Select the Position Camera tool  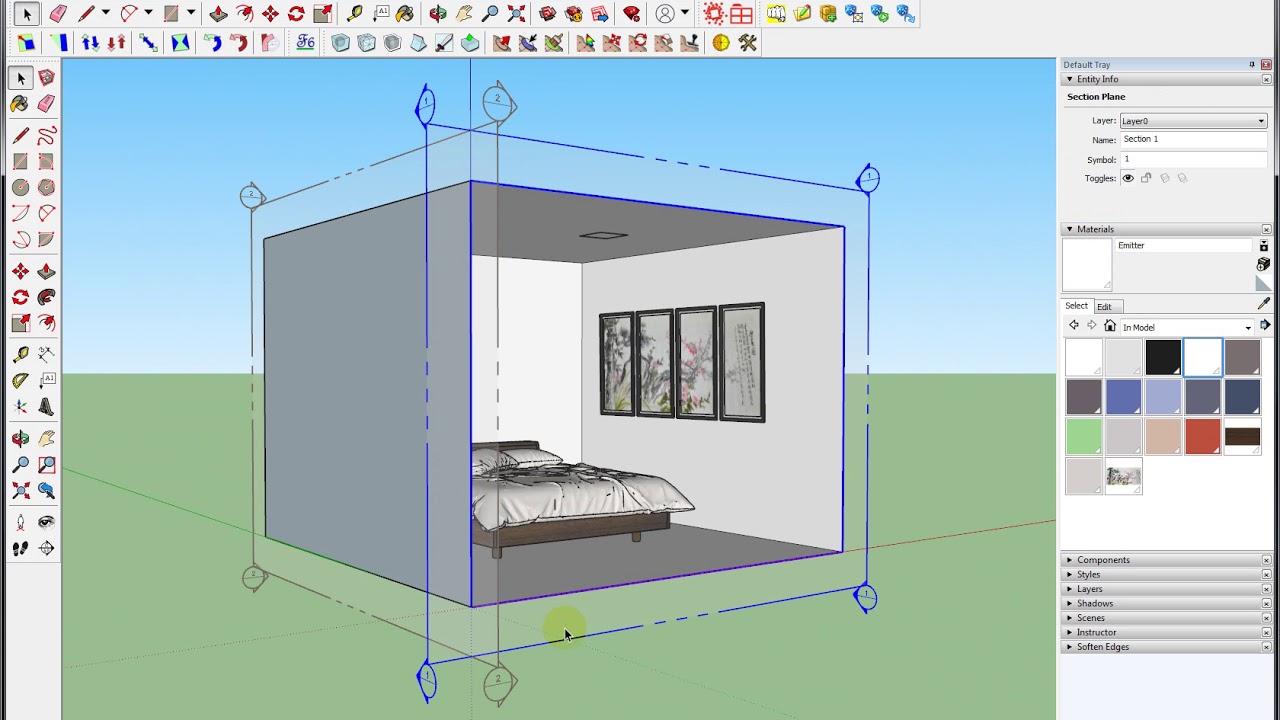click(20, 522)
